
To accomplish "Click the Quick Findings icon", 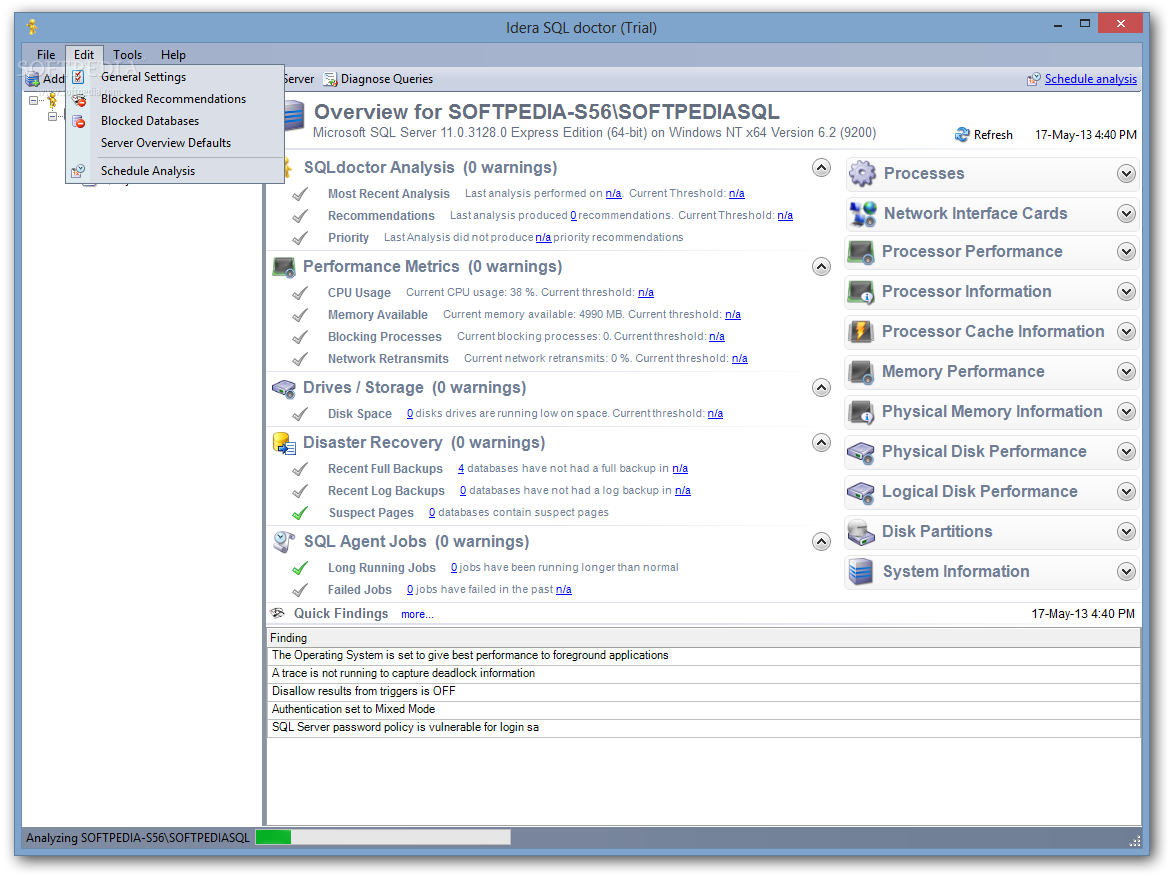I will click(278, 613).
